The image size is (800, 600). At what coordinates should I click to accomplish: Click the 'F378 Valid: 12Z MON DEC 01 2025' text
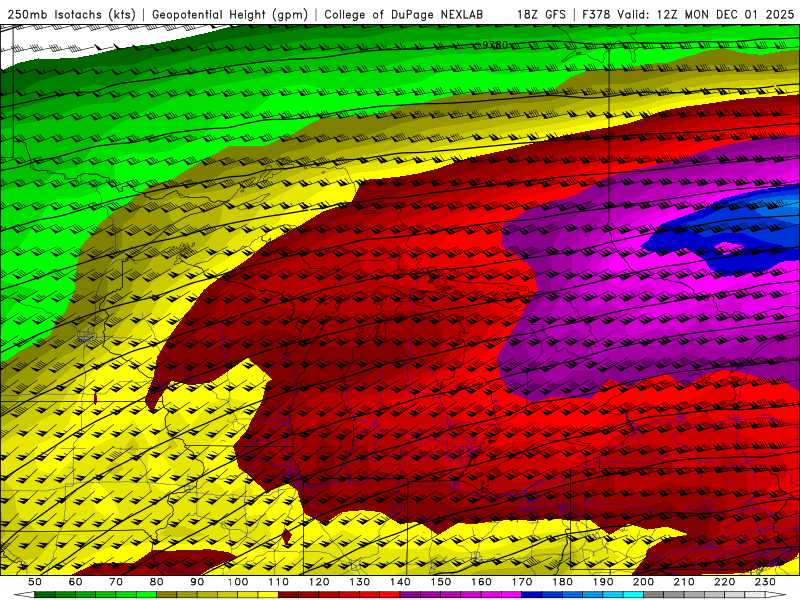[688, 15]
